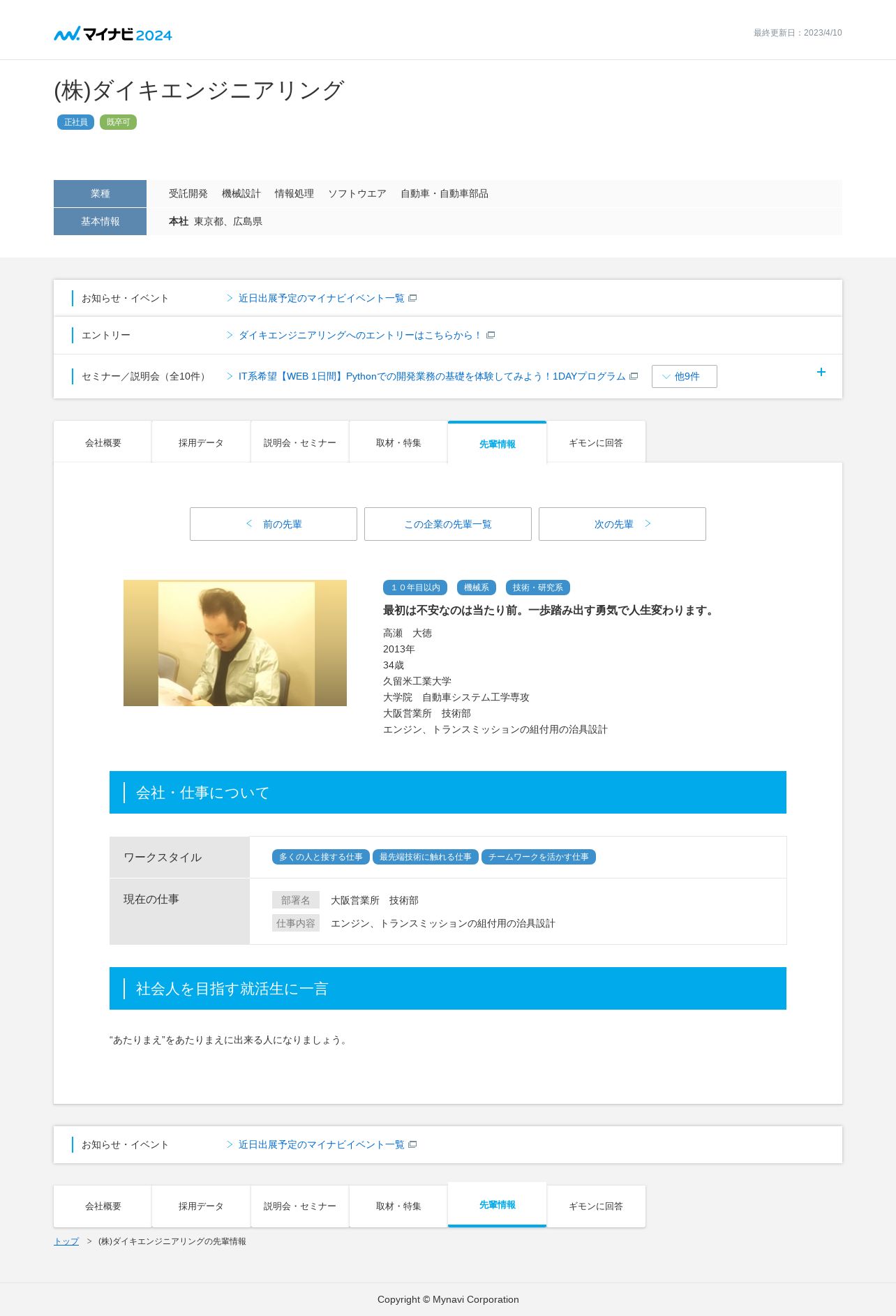The height and width of the screenshot is (1316, 896).
Task: Click the company name (株)ダイキエンジニアリング heading
Action: 199,90
